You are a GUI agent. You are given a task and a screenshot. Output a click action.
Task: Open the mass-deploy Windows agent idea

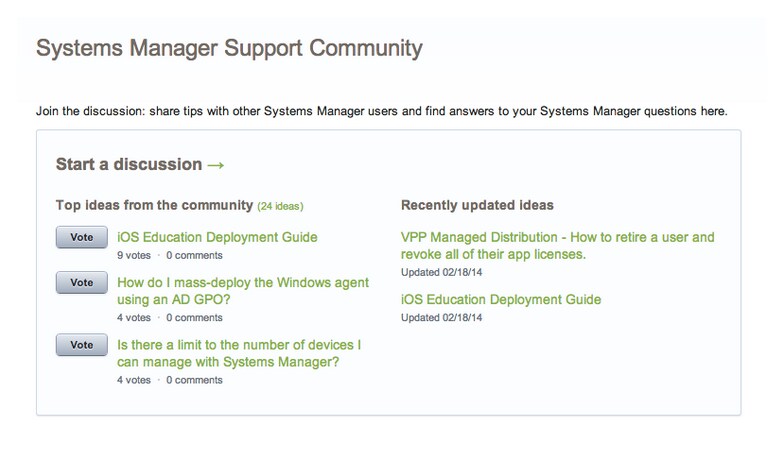tap(242, 291)
